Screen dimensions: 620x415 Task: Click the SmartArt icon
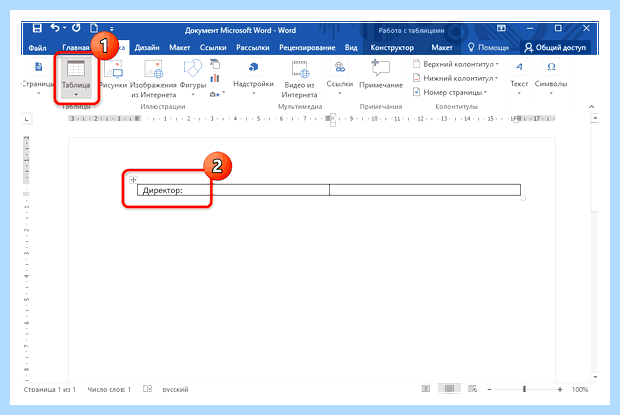click(x=215, y=64)
